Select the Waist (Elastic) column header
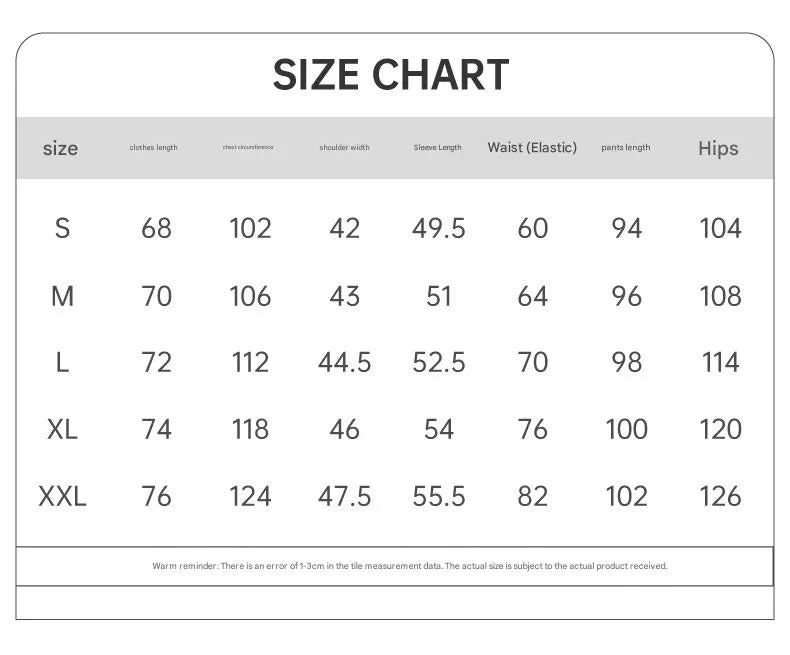This screenshot has height=655, width=790. click(x=532, y=148)
